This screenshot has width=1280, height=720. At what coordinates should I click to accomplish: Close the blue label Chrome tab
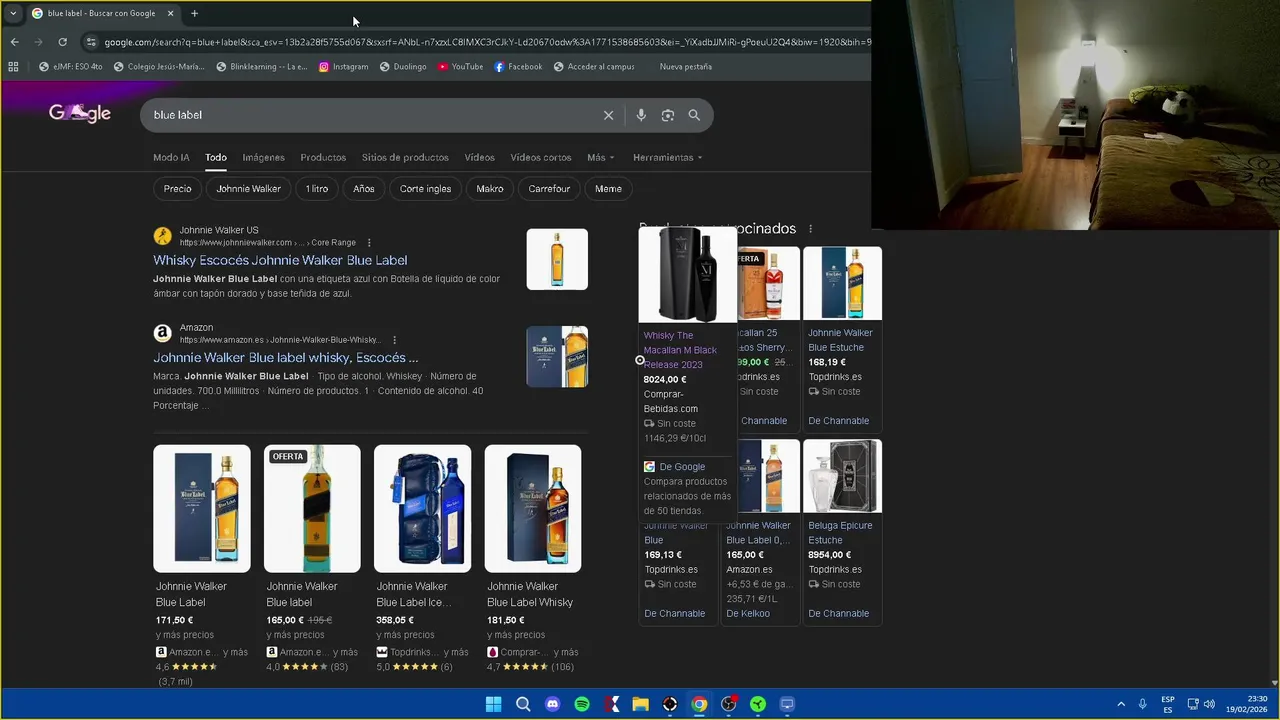coord(170,13)
